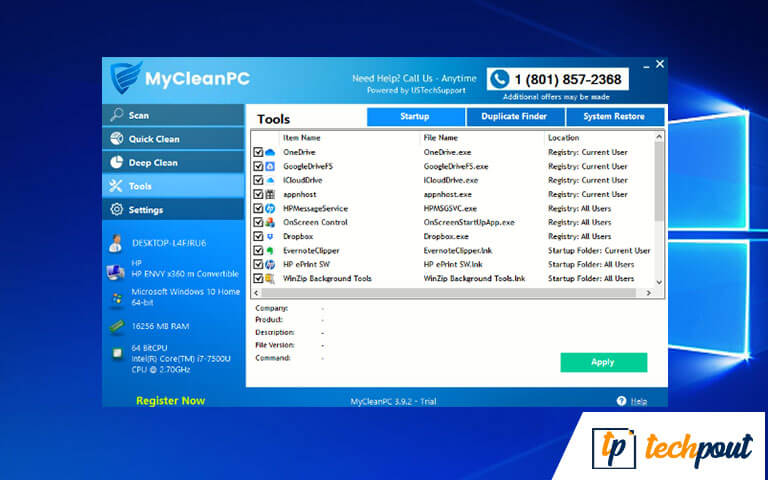Toggle the GoogleDriveFS checkbox
This screenshot has width=768, height=480.
(x=258, y=166)
